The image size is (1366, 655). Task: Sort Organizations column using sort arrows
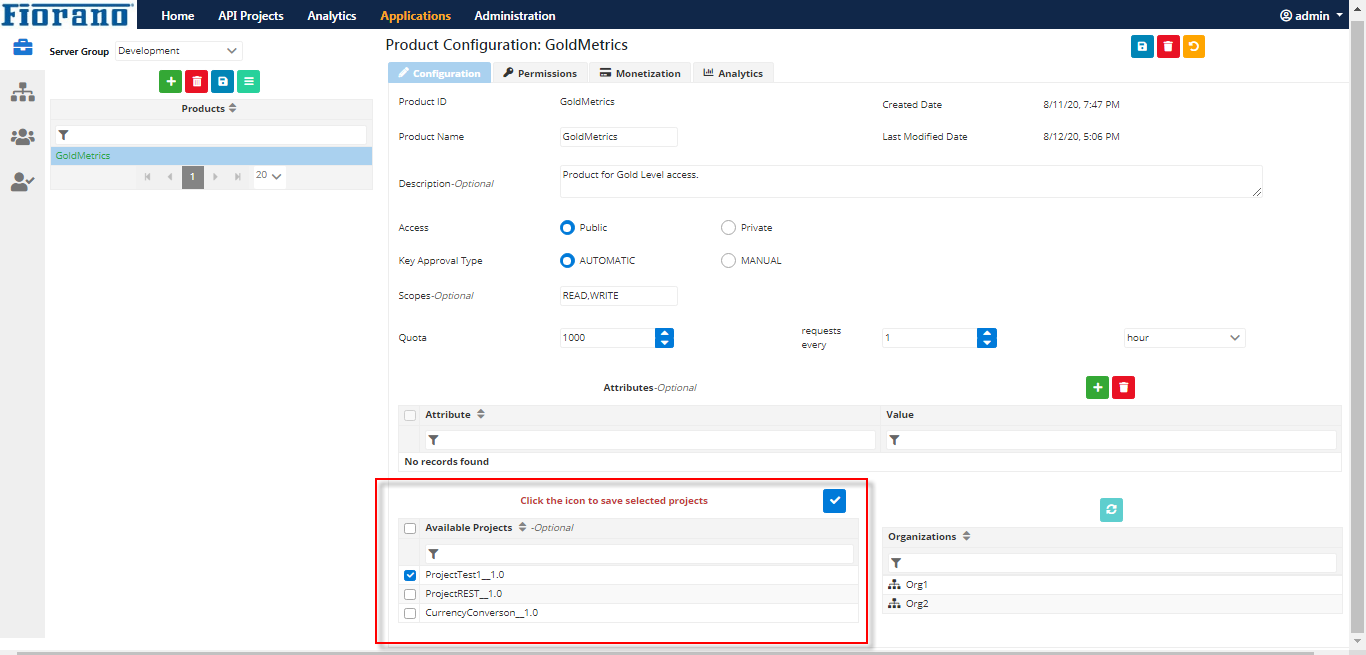[x=966, y=536]
